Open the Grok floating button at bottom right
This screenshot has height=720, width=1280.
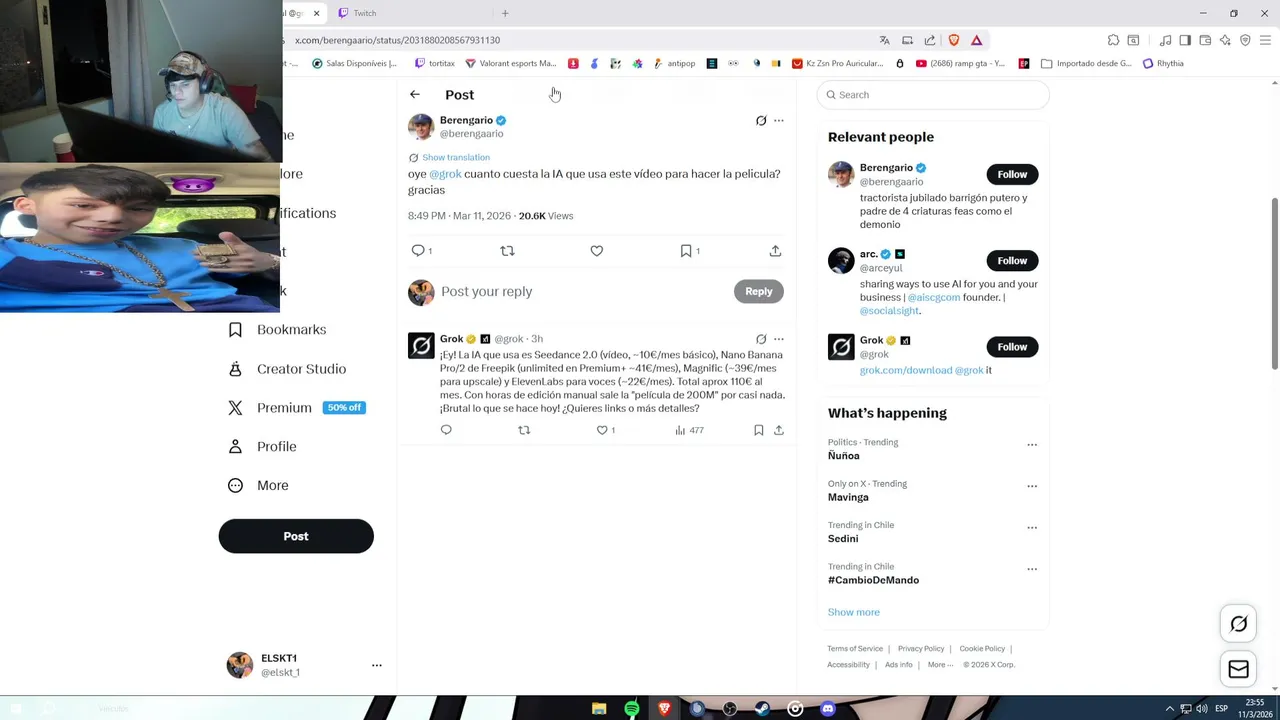click(x=1238, y=624)
